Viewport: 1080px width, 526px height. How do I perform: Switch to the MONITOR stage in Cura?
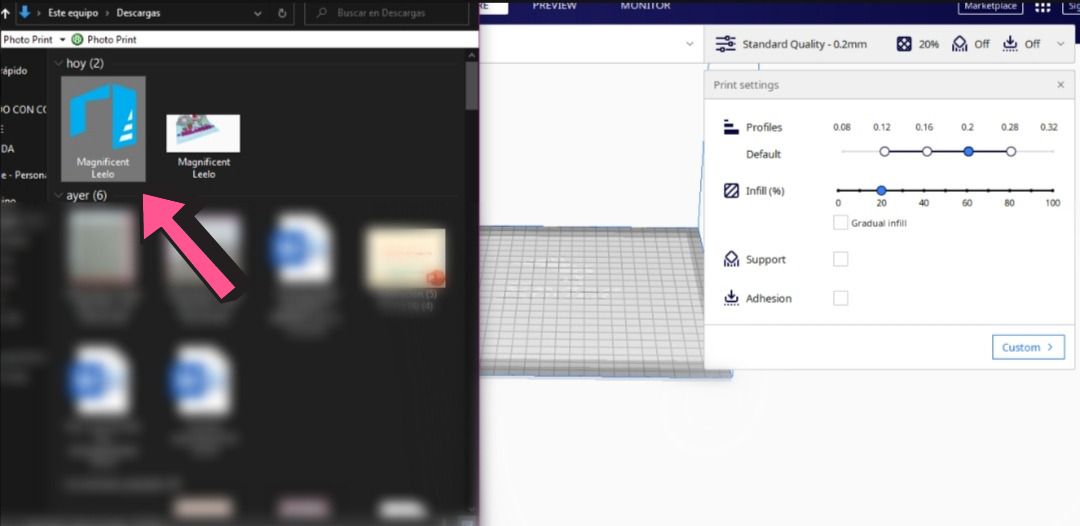[645, 6]
